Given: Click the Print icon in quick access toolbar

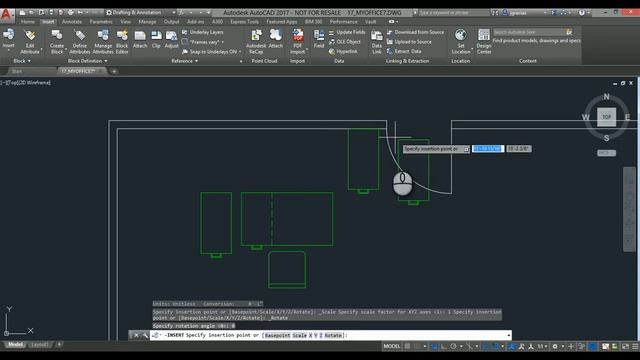Looking at the screenshot, I should [x=70, y=13].
